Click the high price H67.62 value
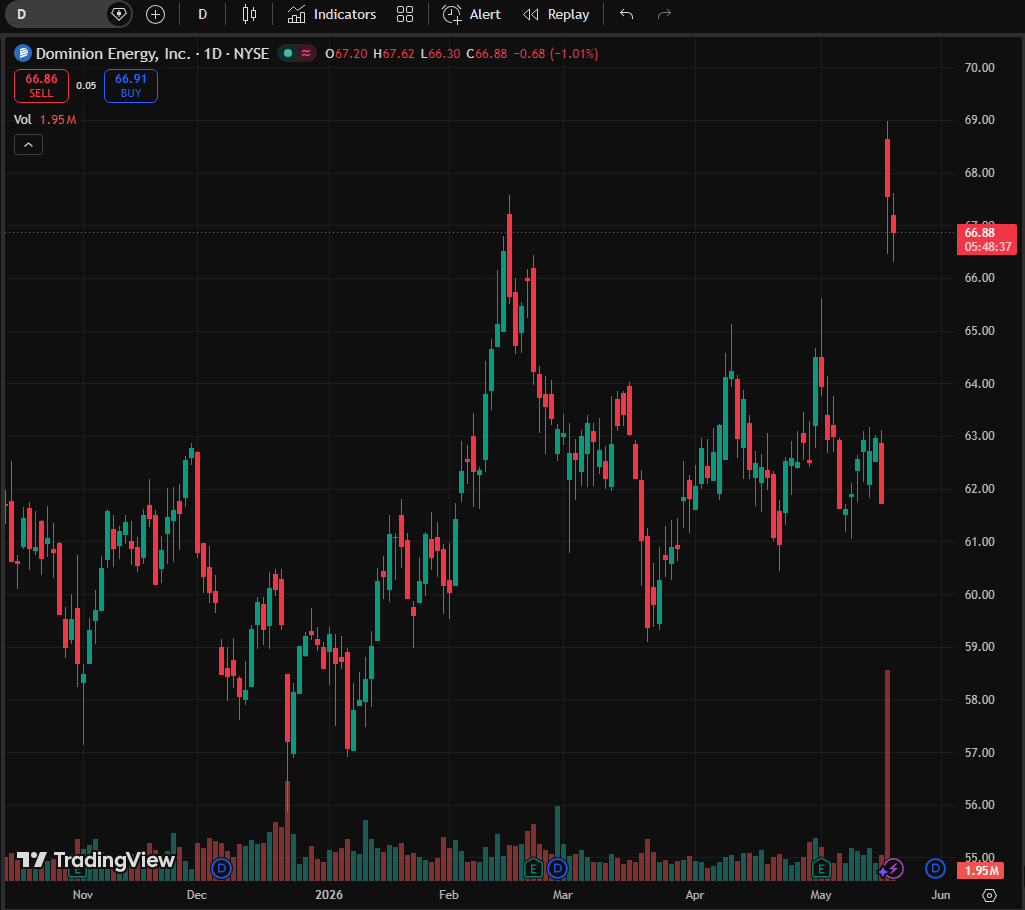This screenshot has width=1025, height=910. [394, 54]
